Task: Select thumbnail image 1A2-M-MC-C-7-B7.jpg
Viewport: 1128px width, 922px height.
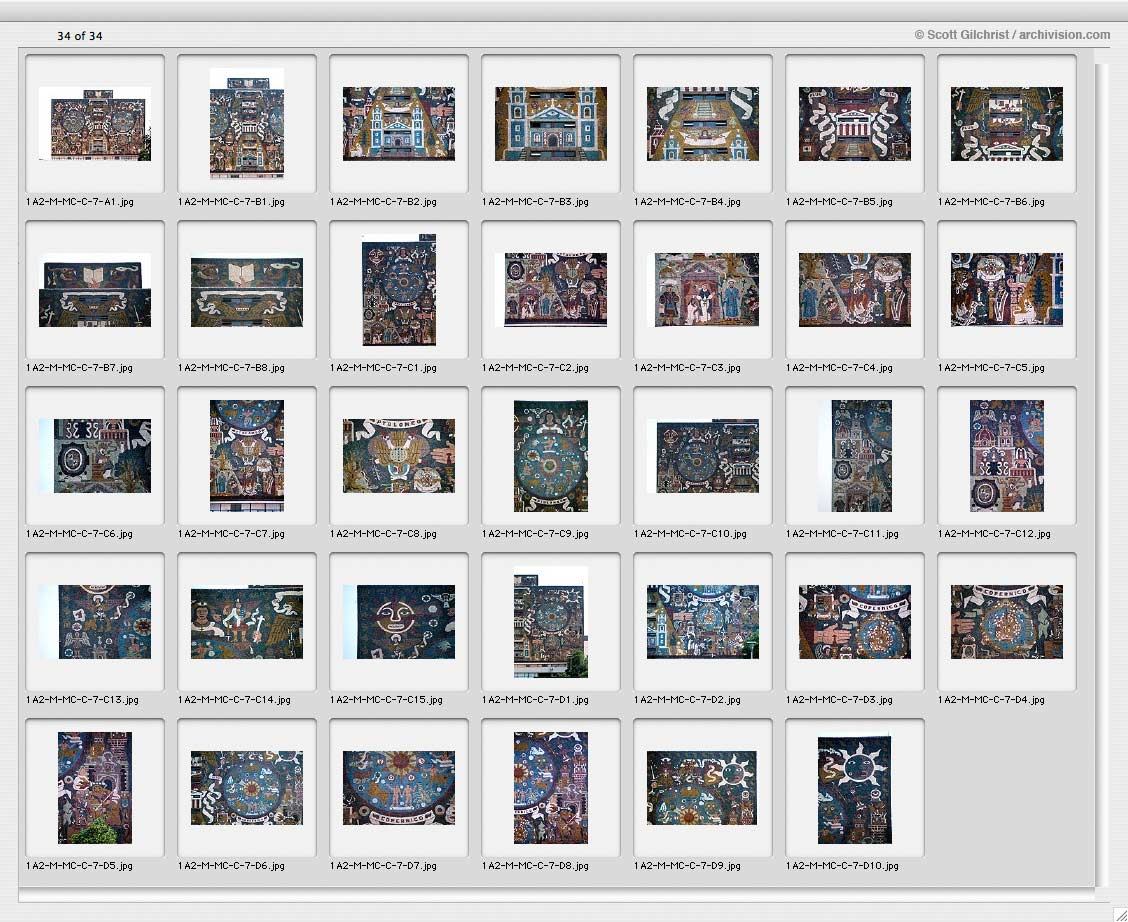Action: 95,290
